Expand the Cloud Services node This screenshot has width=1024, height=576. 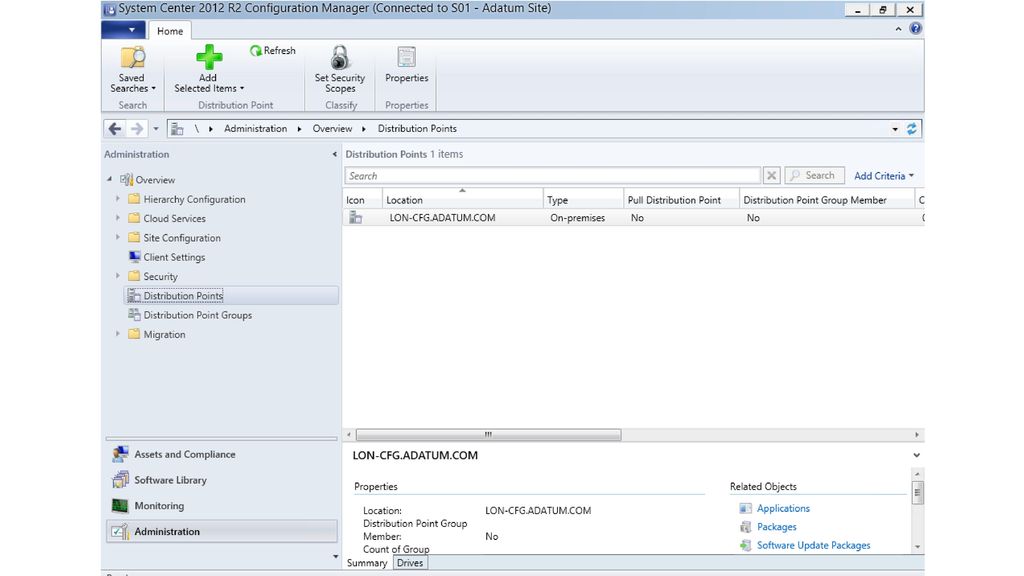[x=118, y=218]
